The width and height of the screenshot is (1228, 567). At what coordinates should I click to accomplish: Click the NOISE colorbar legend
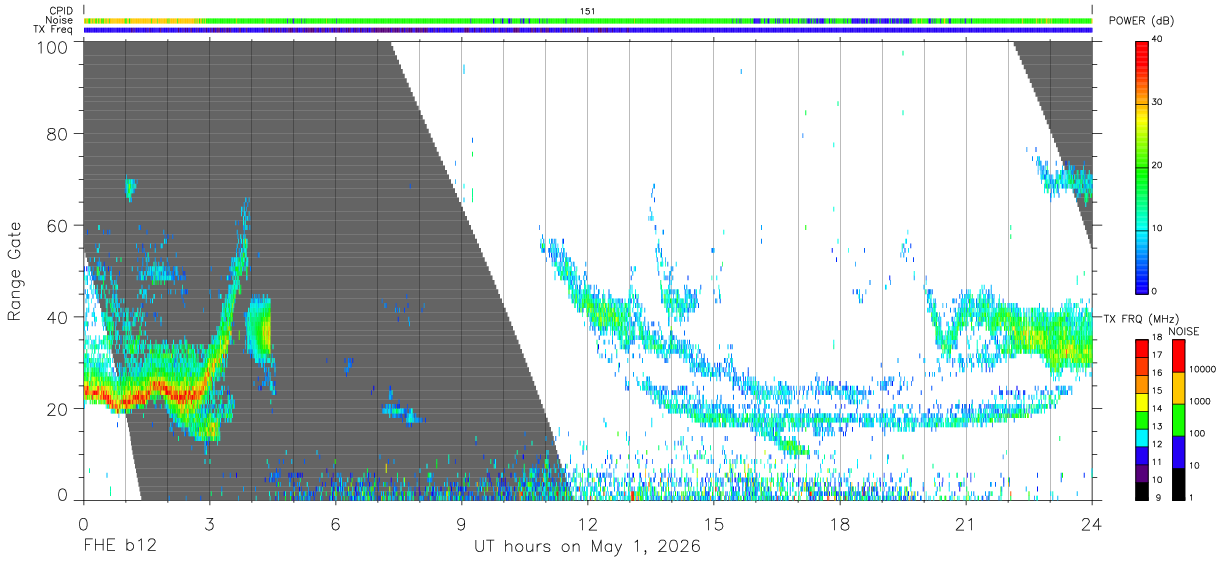(x=1178, y=420)
